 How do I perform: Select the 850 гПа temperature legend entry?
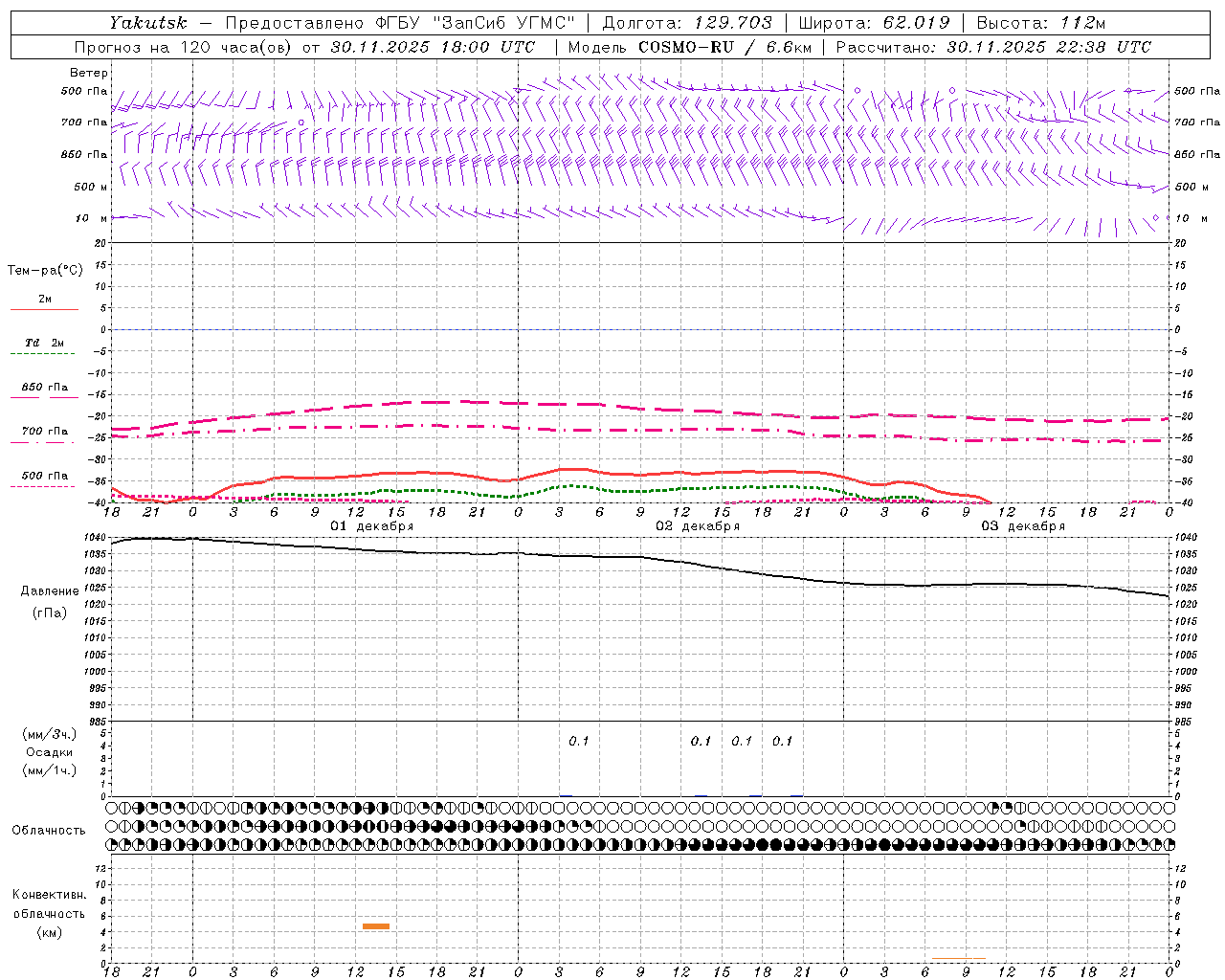[x=45, y=388]
